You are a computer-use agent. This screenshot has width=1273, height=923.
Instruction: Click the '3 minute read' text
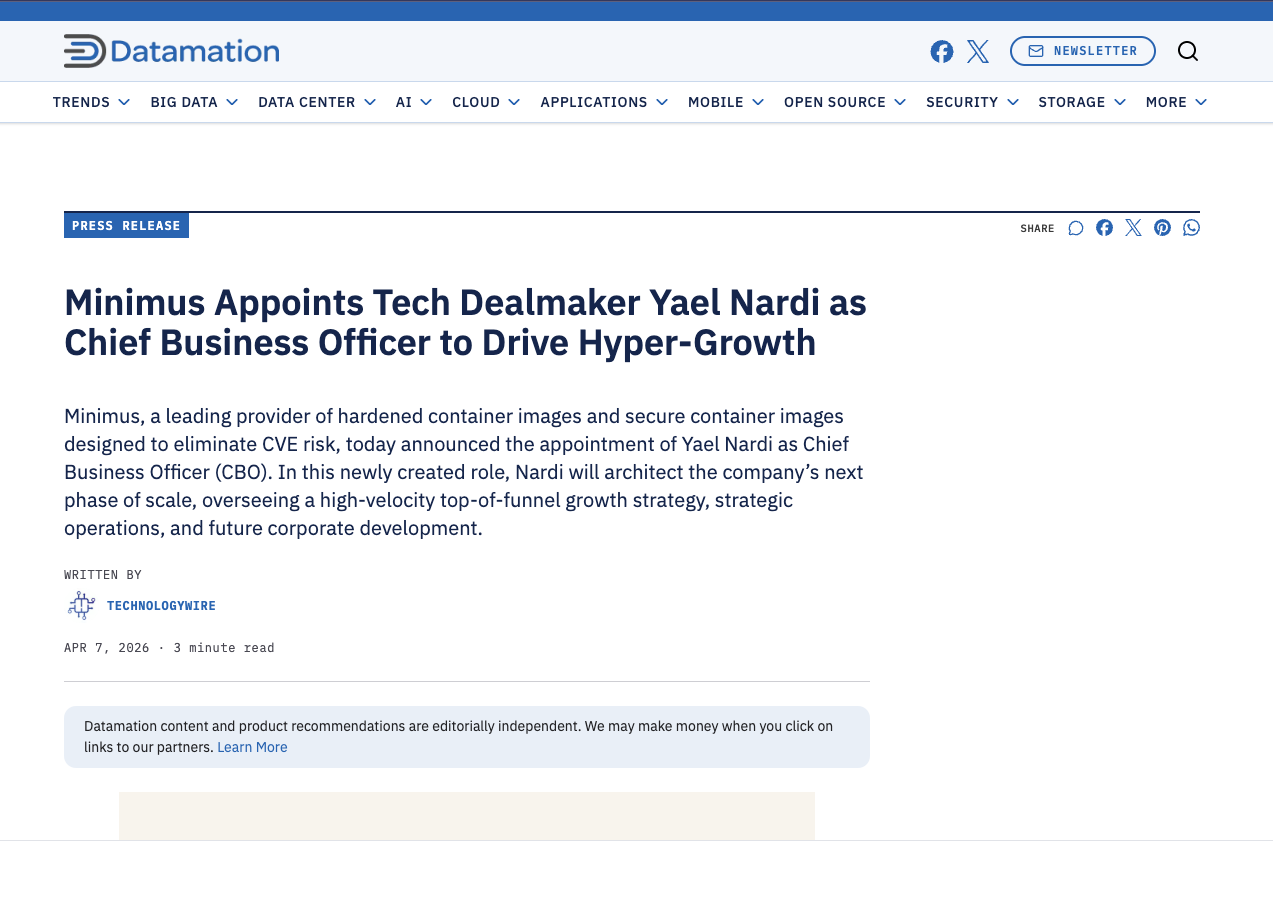click(x=224, y=648)
